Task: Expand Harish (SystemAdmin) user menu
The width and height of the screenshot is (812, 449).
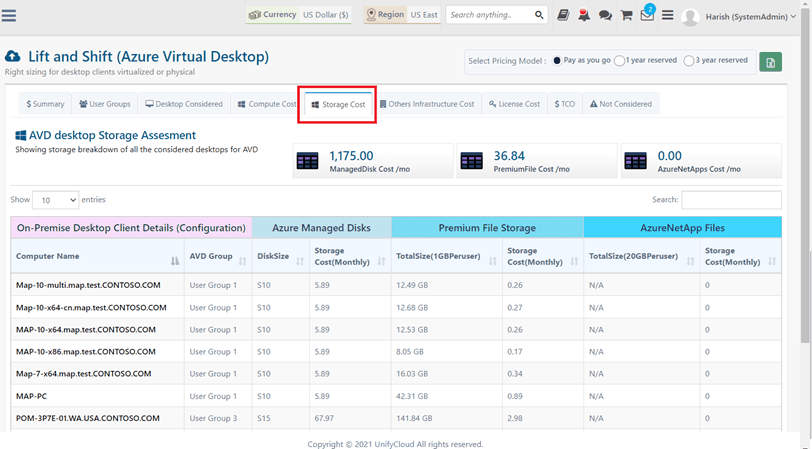Action: pyautogui.click(x=750, y=17)
